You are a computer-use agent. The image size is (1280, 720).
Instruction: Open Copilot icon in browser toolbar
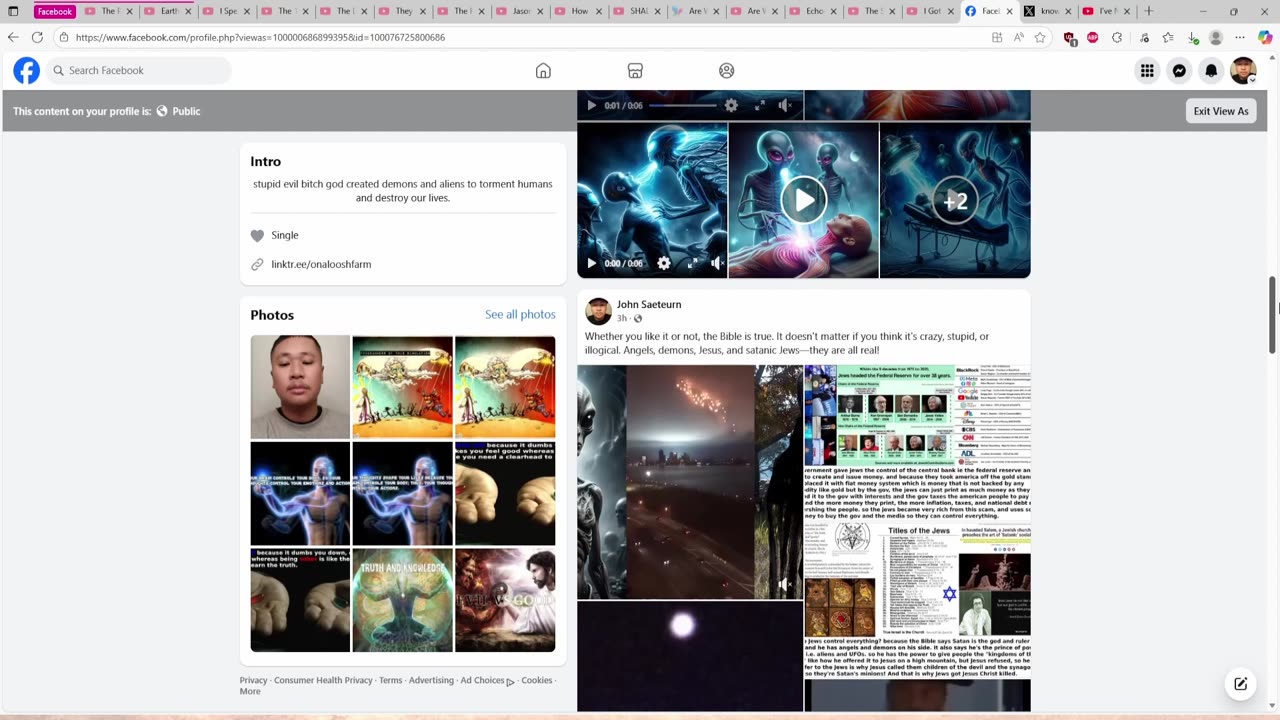[1266, 37]
